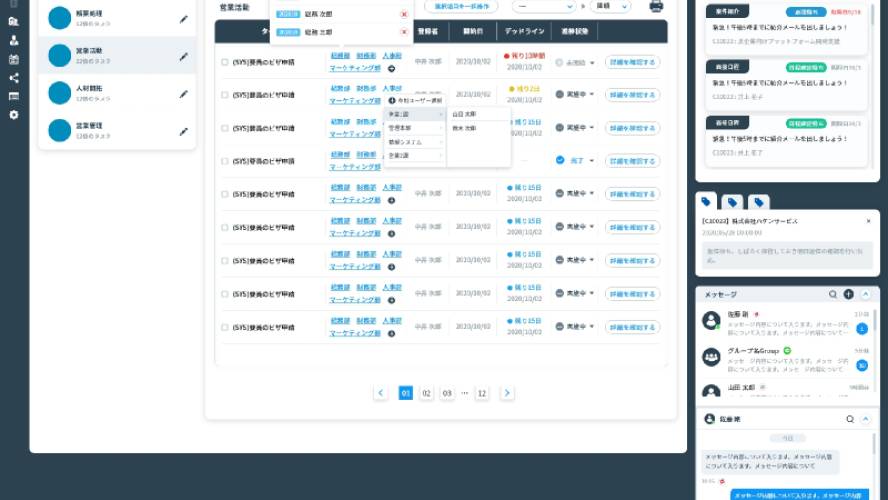Open the calendar icon in the sidebar
The height and width of the screenshot is (500, 888).
(14, 59)
